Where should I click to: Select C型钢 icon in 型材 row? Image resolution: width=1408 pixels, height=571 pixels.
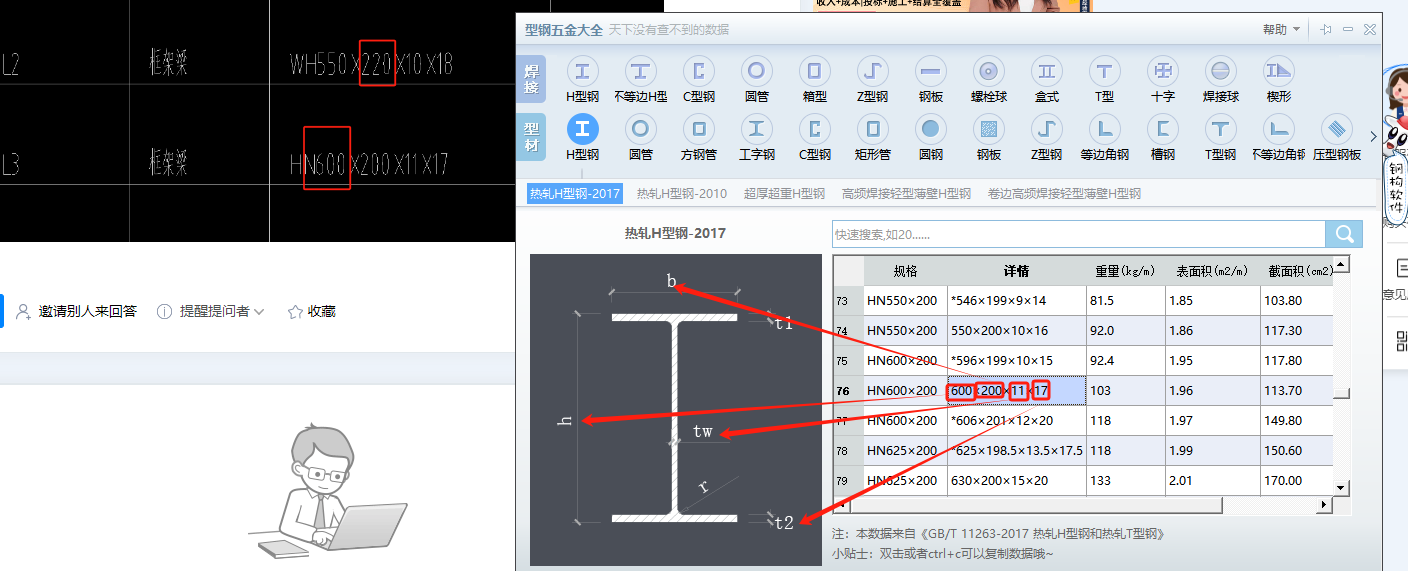click(x=815, y=129)
